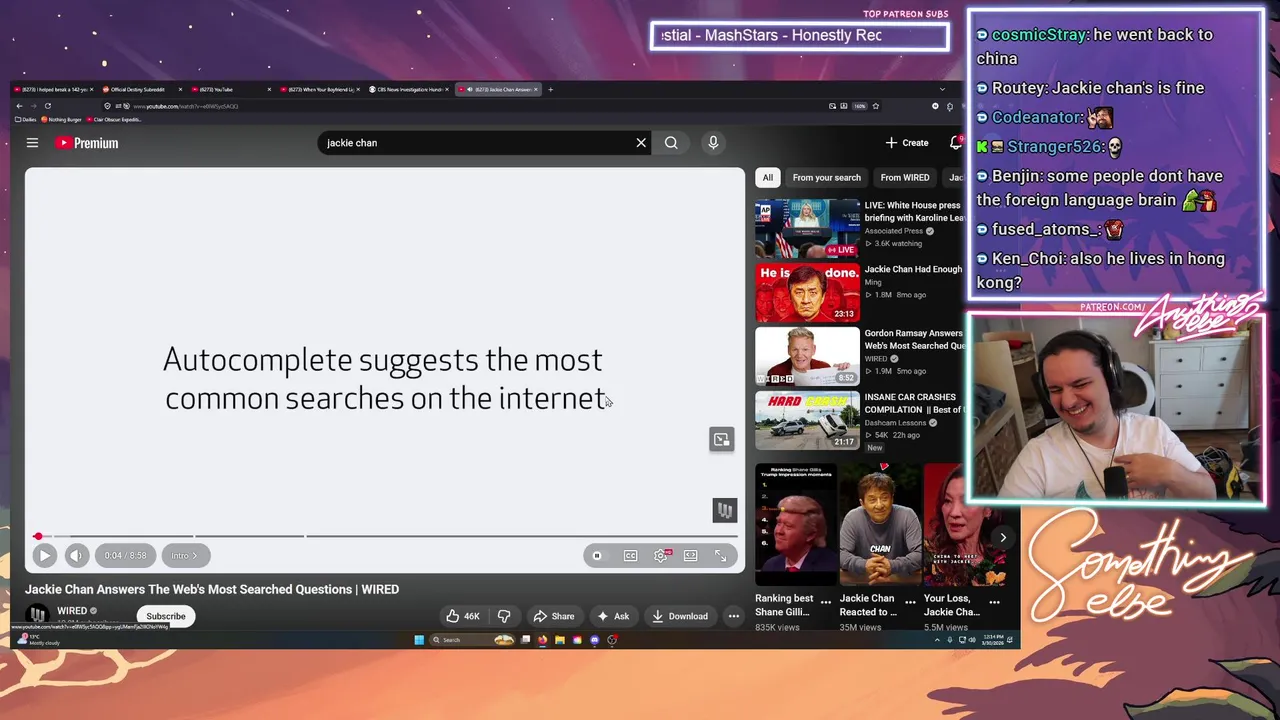This screenshot has height=720, width=1280.
Task: Mute the video volume
Action: (76, 555)
